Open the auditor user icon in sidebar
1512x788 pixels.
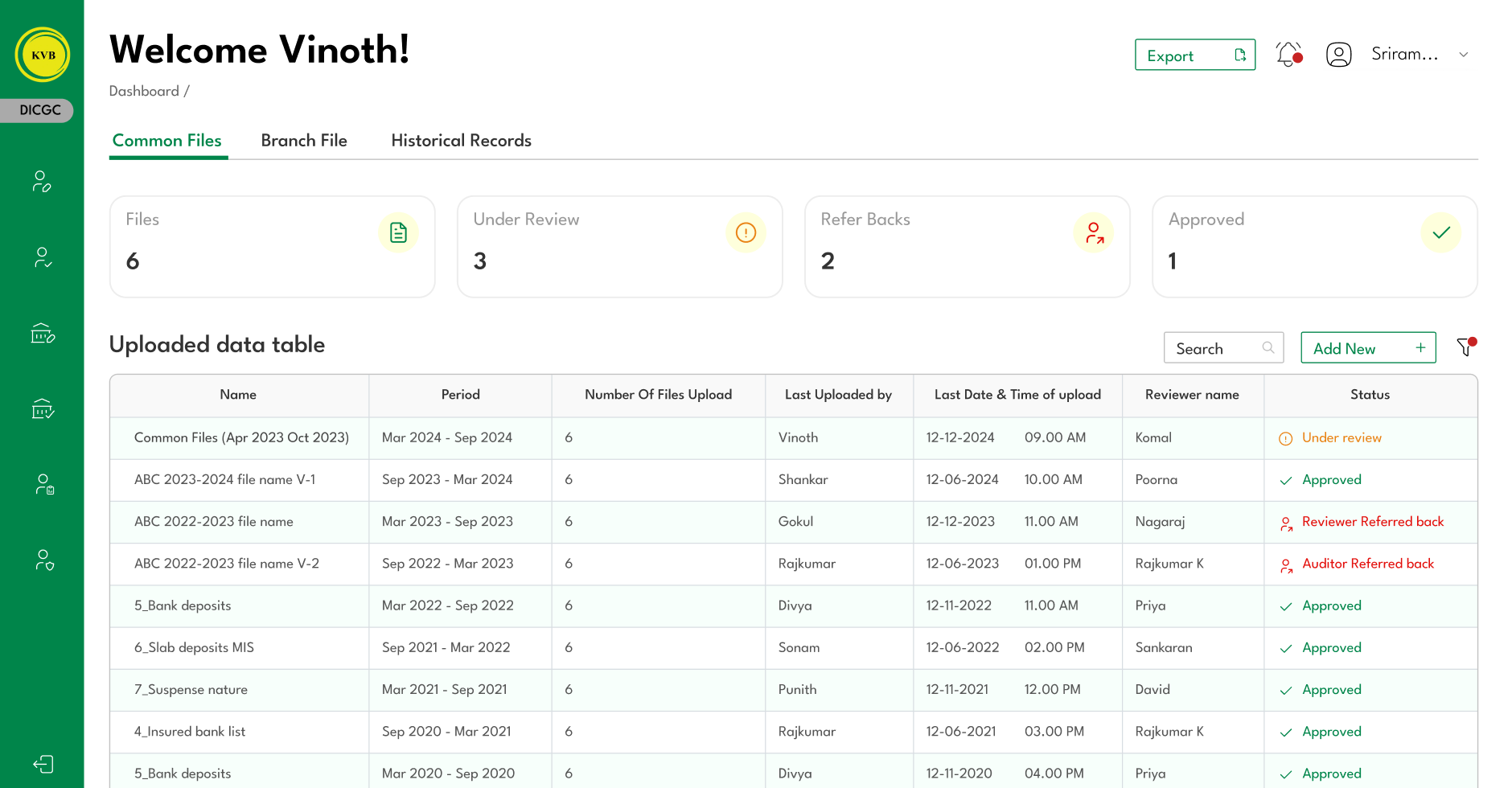[x=43, y=483]
